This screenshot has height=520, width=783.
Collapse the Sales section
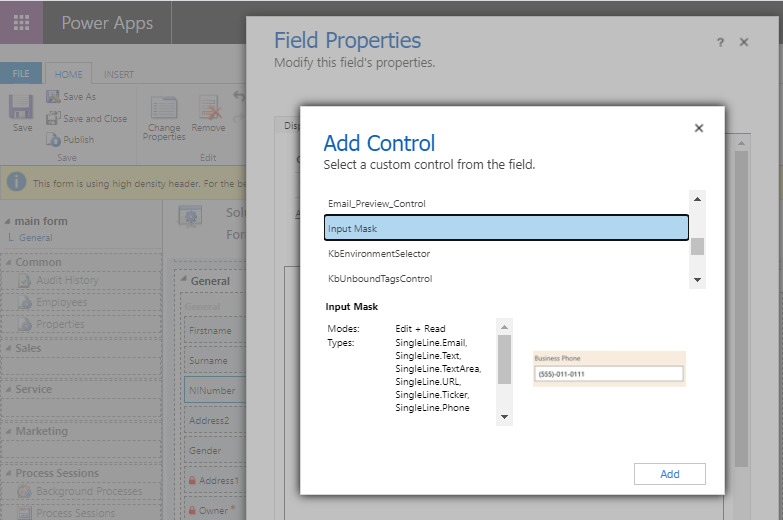(x=8, y=348)
